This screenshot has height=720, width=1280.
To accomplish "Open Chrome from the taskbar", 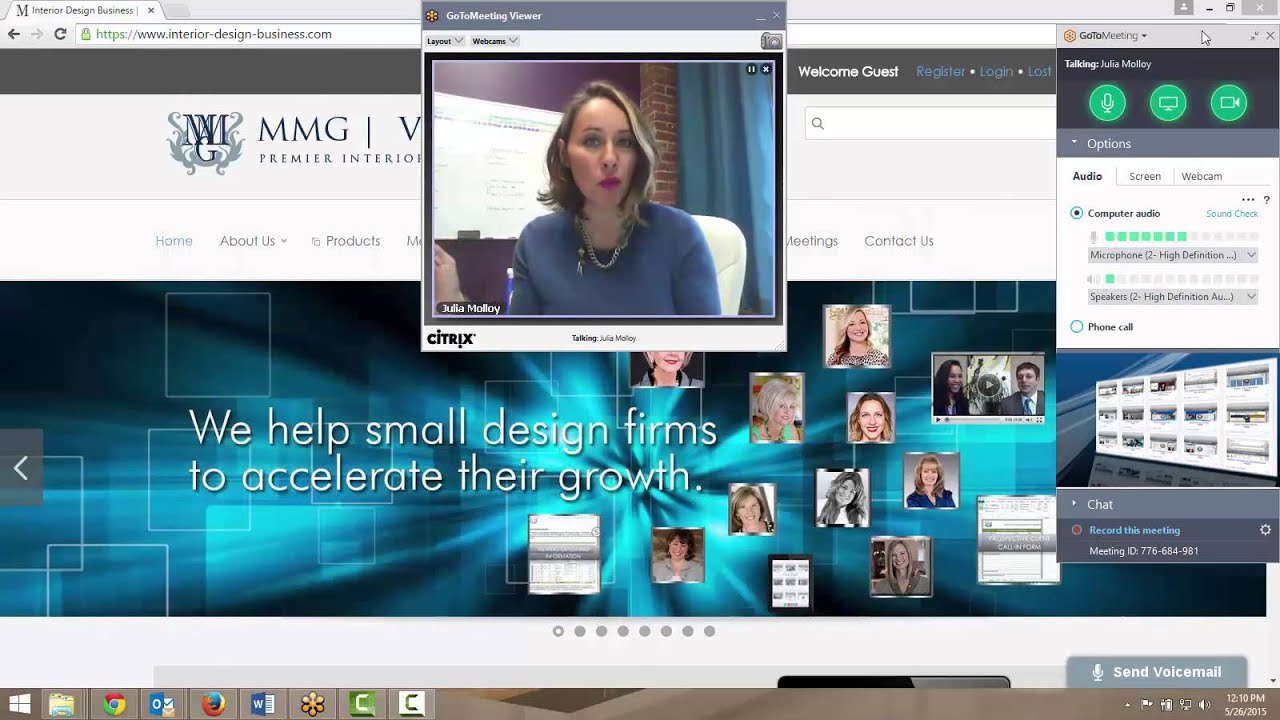I will (114, 705).
